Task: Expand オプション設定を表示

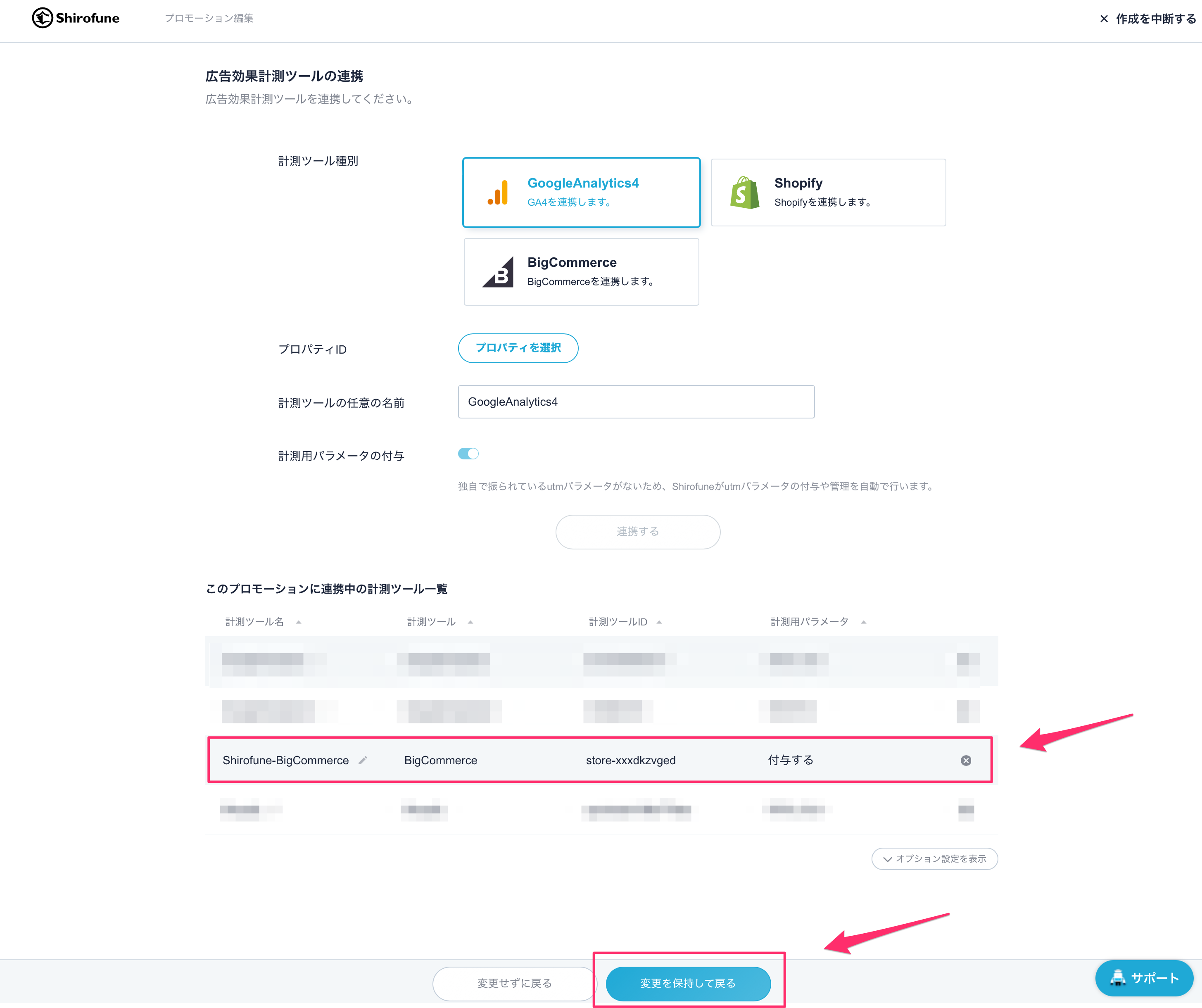Action: [934, 858]
